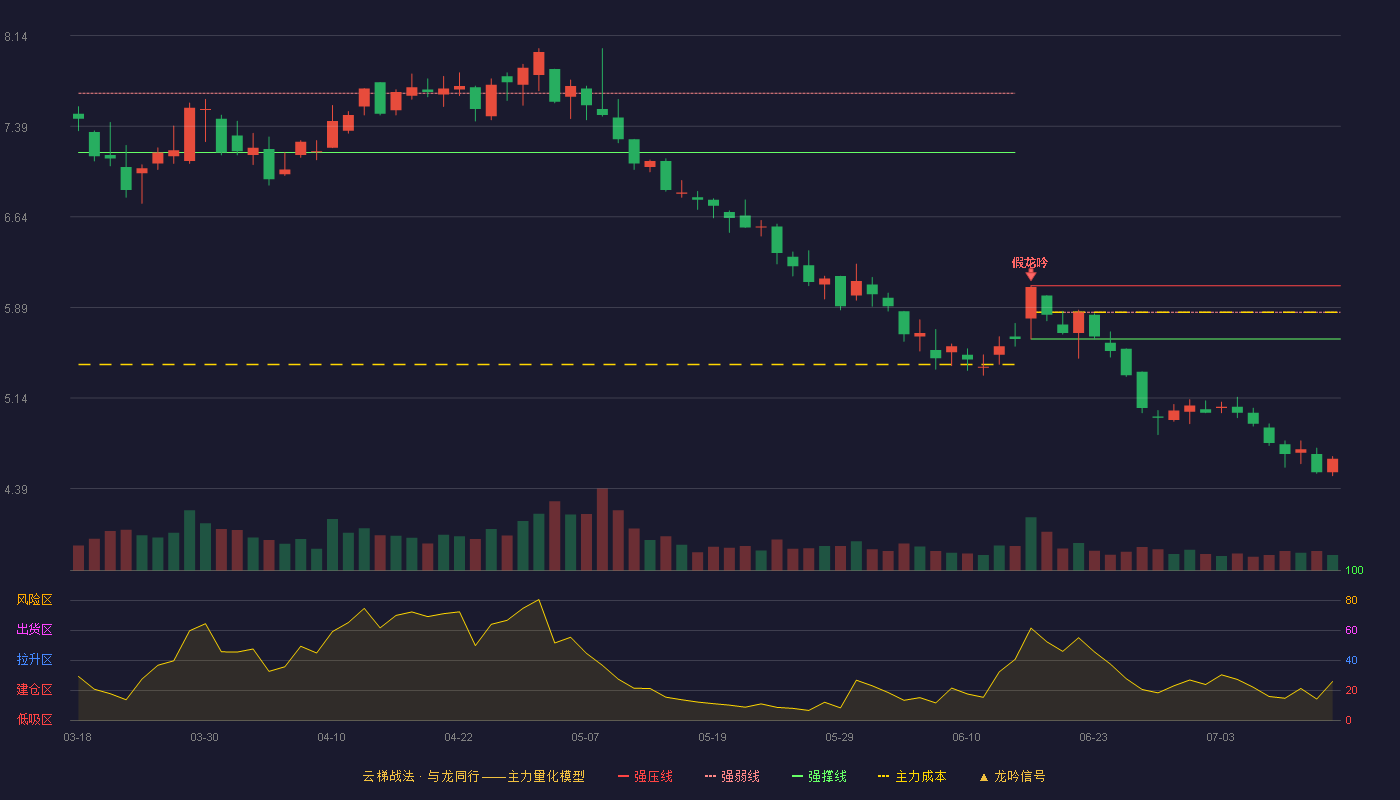The height and width of the screenshot is (800, 1400).
Task: Click the 04-10 date label
Action: click(x=331, y=737)
